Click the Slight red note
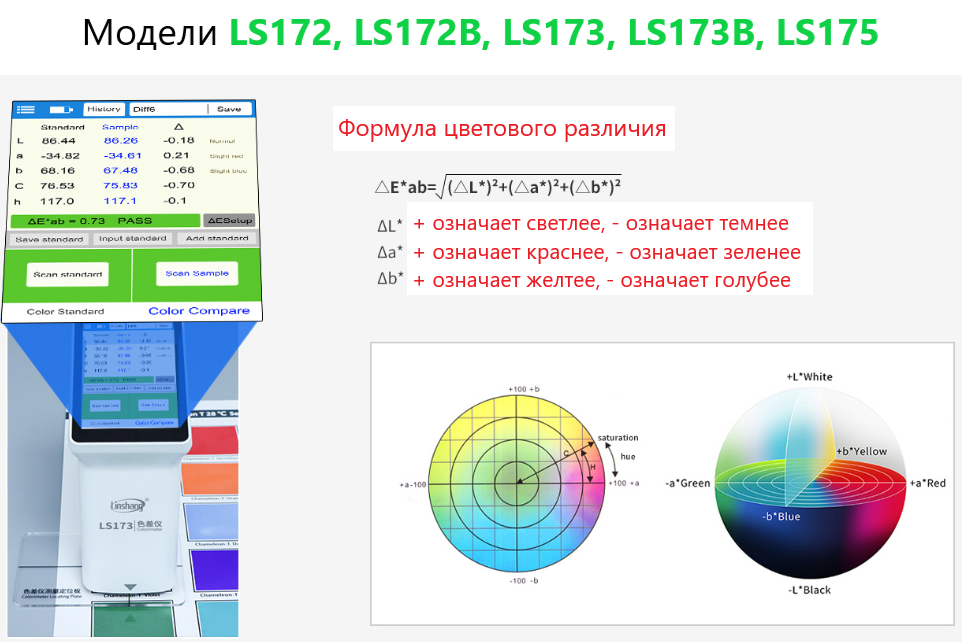This screenshot has height=642, width=963. (226, 156)
